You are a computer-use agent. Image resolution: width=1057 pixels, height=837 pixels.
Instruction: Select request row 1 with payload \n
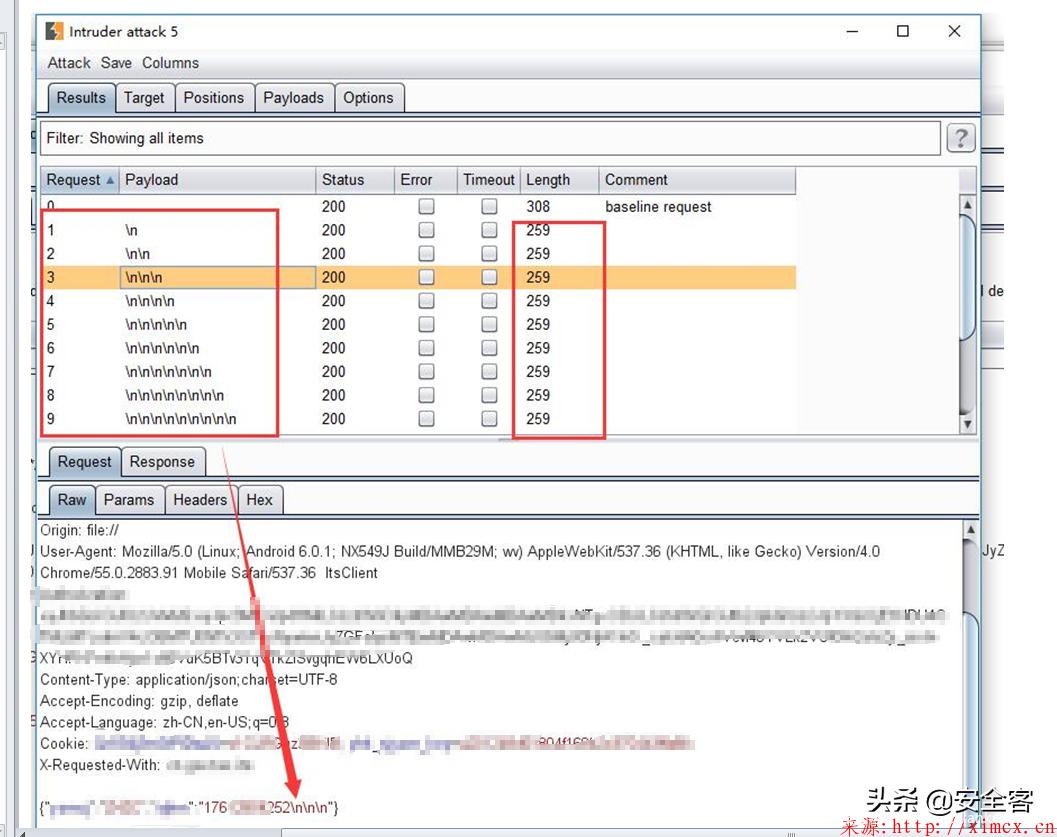point(419,230)
